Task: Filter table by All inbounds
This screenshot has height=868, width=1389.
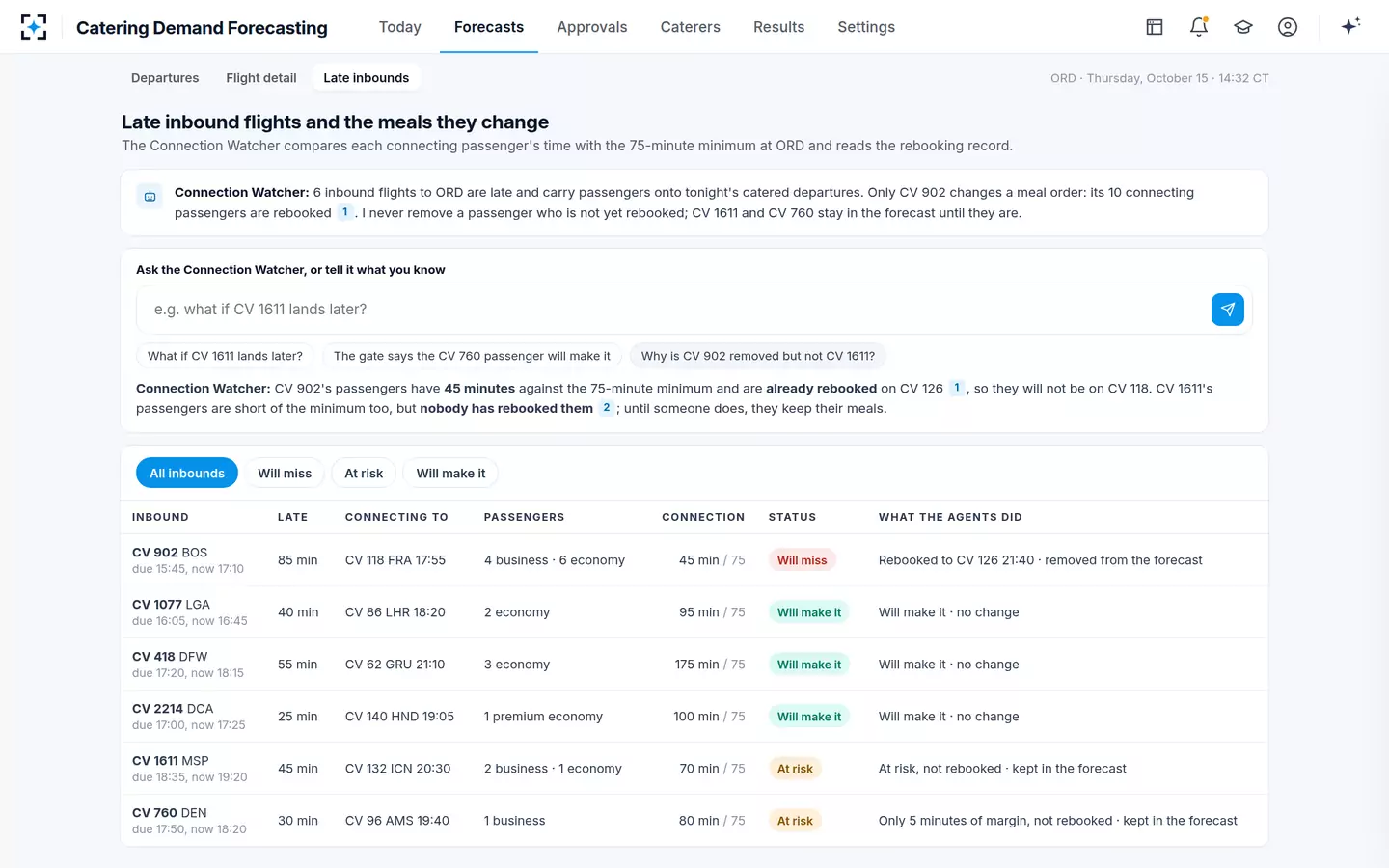Action: [x=187, y=473]
